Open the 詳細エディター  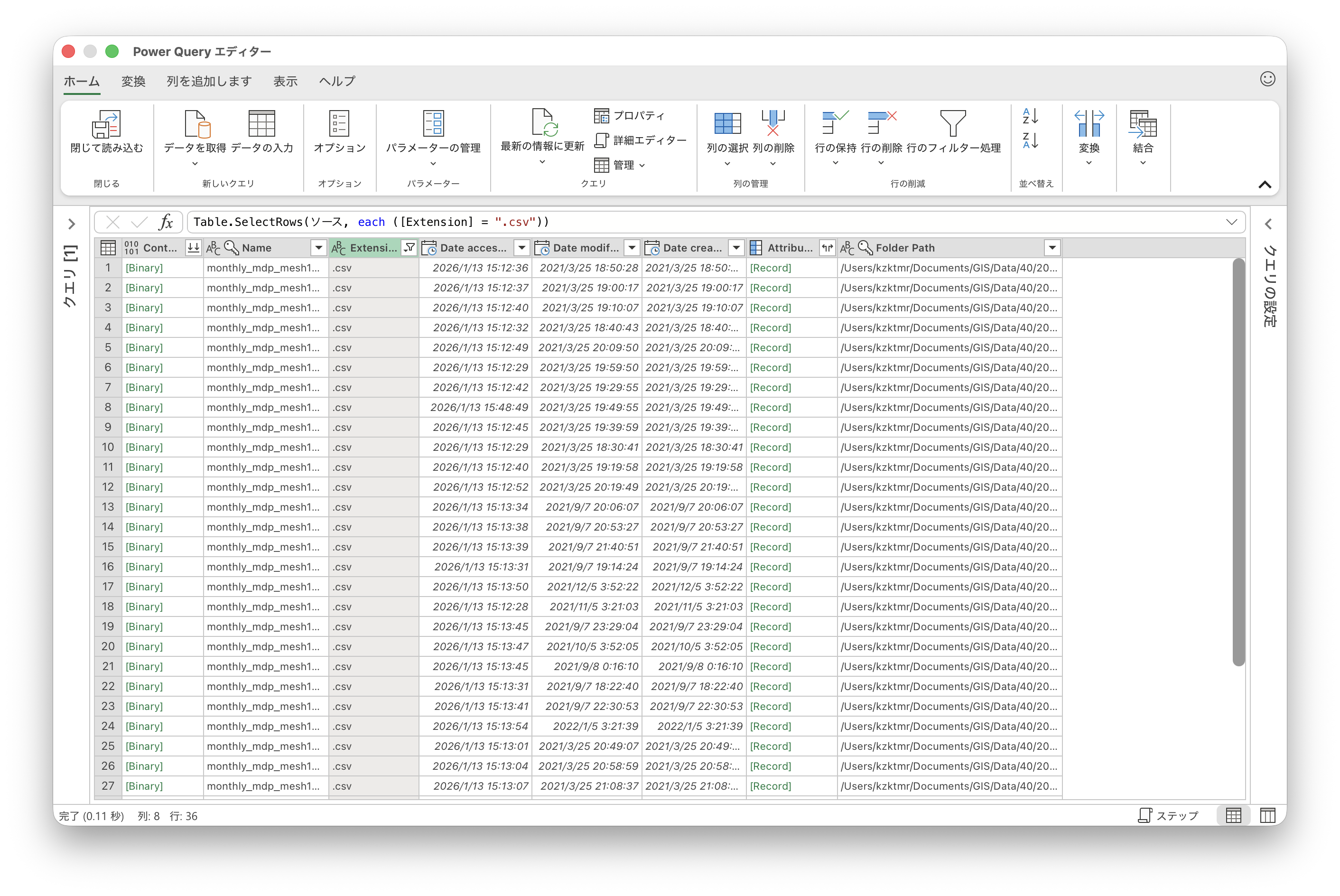(640, 140)
